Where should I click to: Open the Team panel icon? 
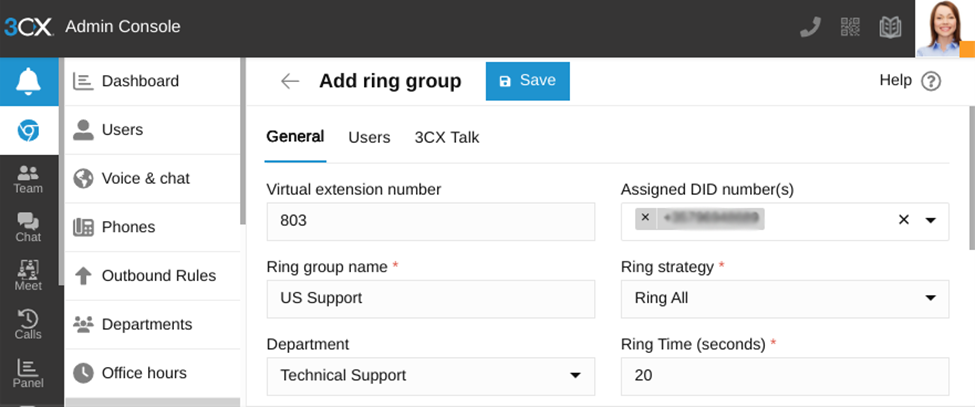(x=28, y=179)
